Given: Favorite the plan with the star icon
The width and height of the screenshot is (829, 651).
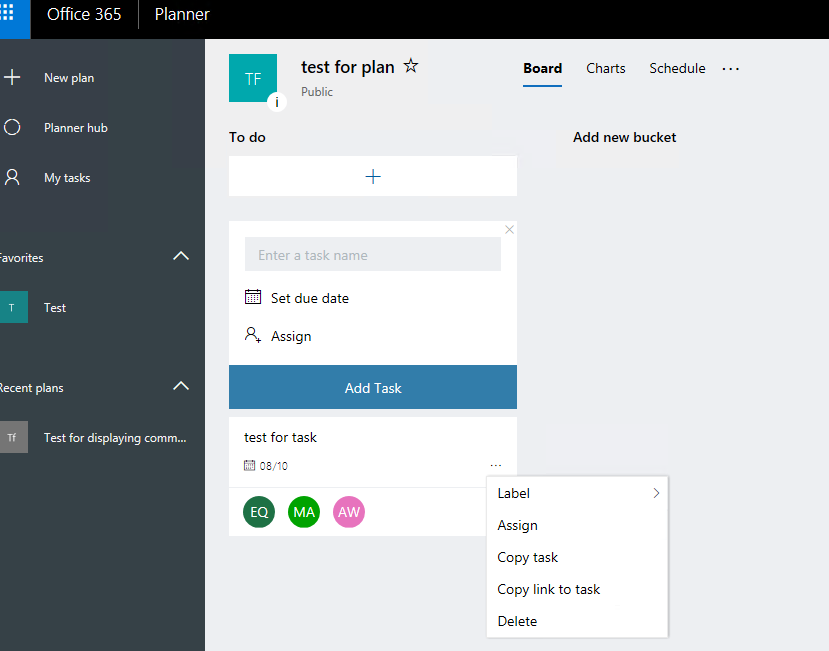Looking at the screenshot, I should (411, 66).
